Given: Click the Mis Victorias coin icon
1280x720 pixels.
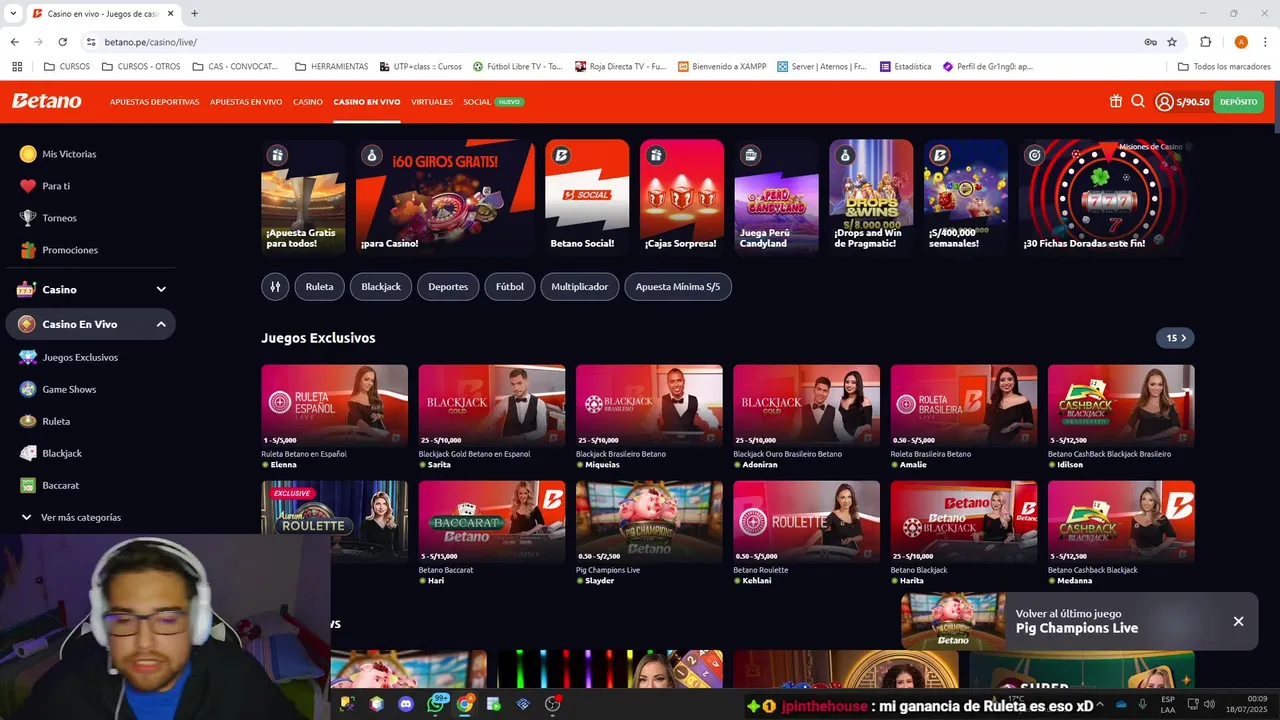Looking at the screenshot, I should 28,154.
